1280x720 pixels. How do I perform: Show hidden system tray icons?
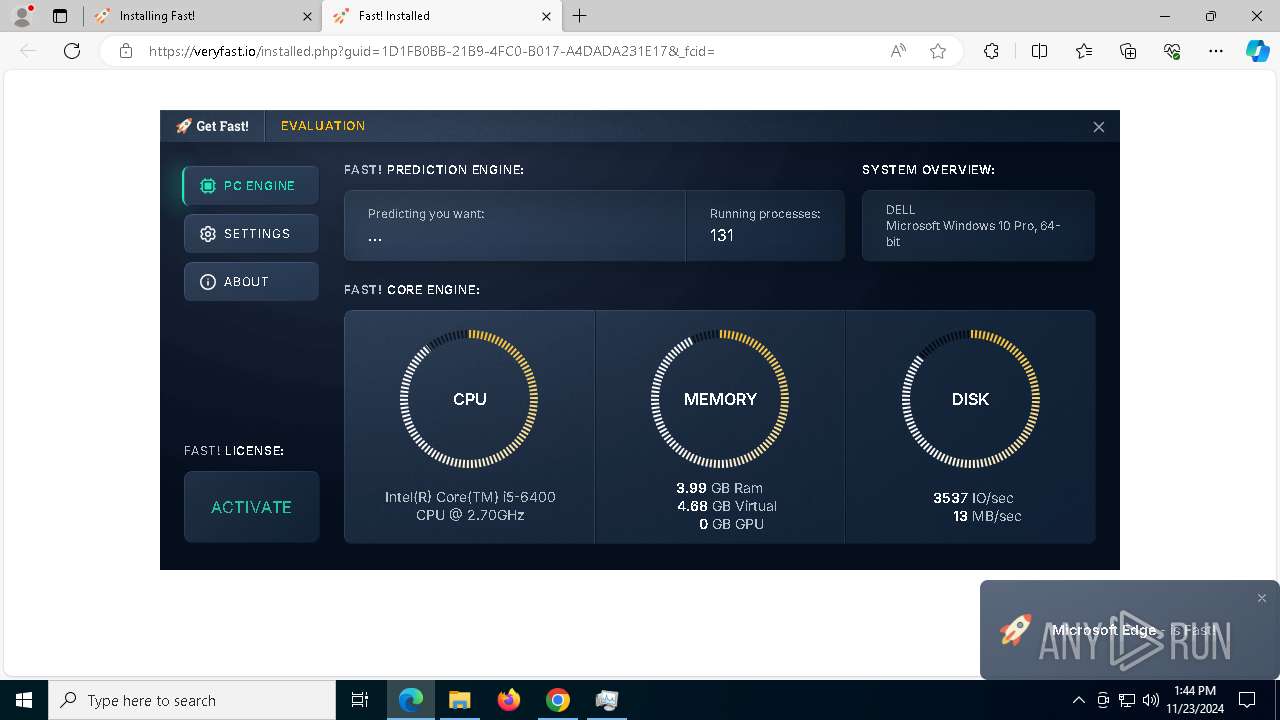pos(1079,700)
